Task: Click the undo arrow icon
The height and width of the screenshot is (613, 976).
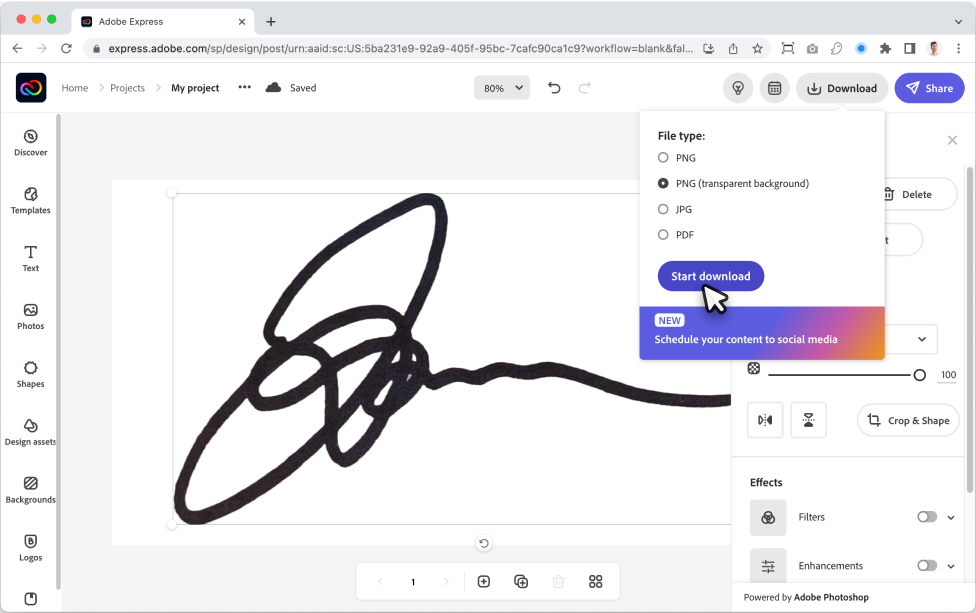Action: pyautogui.click(x=554, y=88)
